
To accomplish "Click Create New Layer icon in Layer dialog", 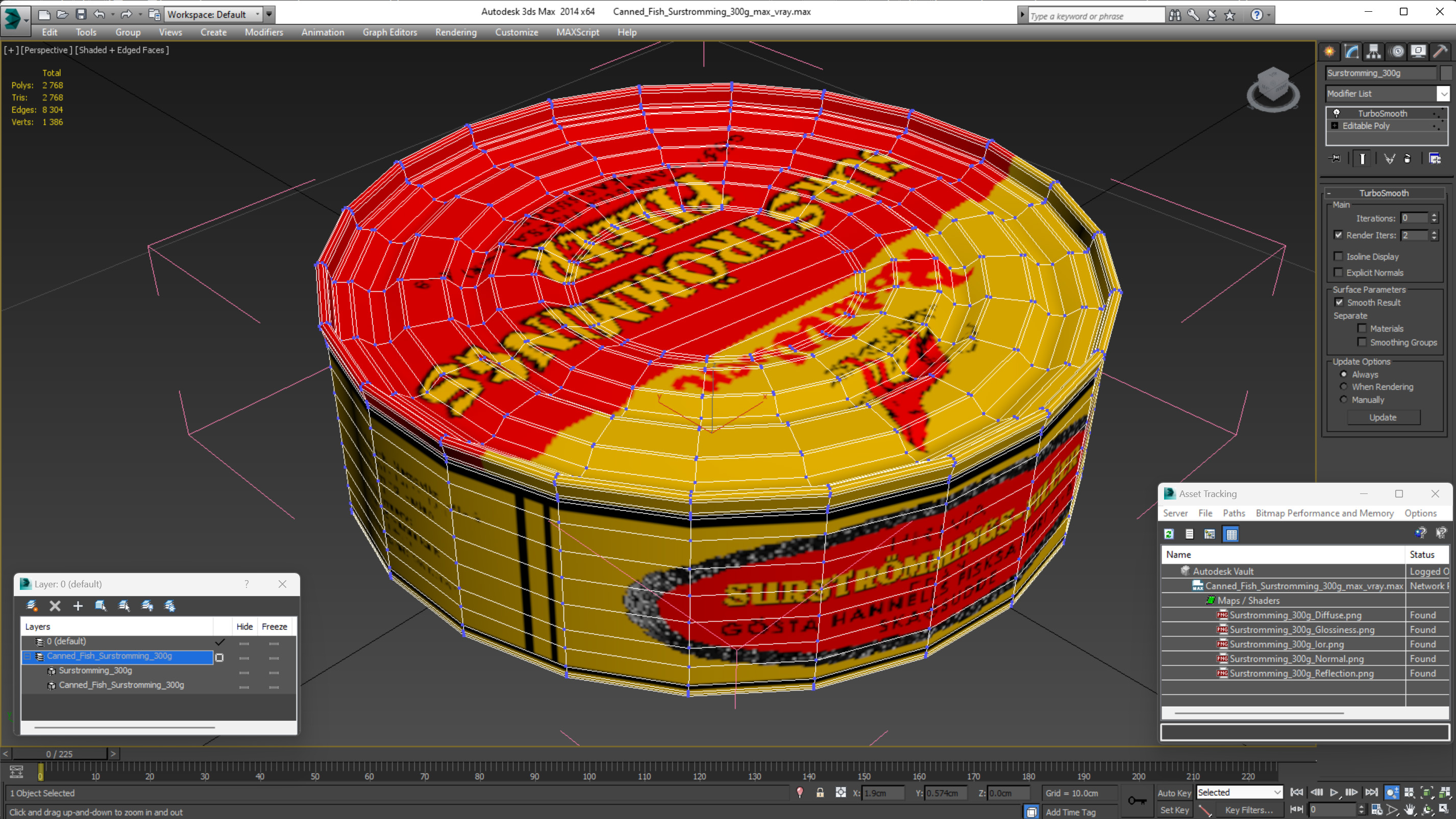I will click(x=32, y=605).
